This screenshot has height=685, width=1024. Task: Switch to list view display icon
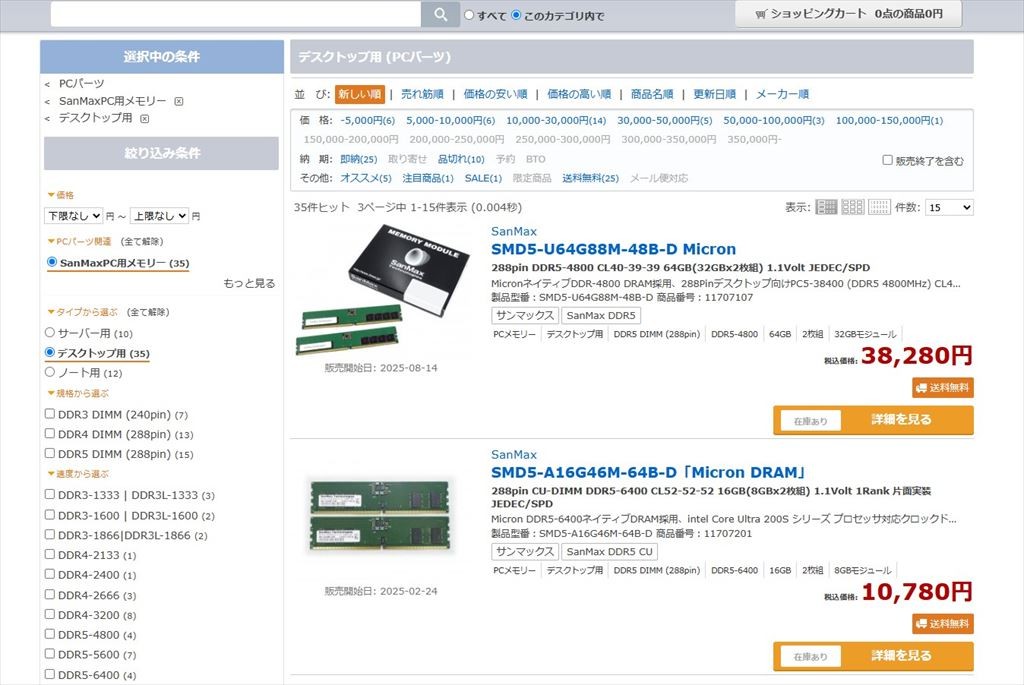coord(826,207)
